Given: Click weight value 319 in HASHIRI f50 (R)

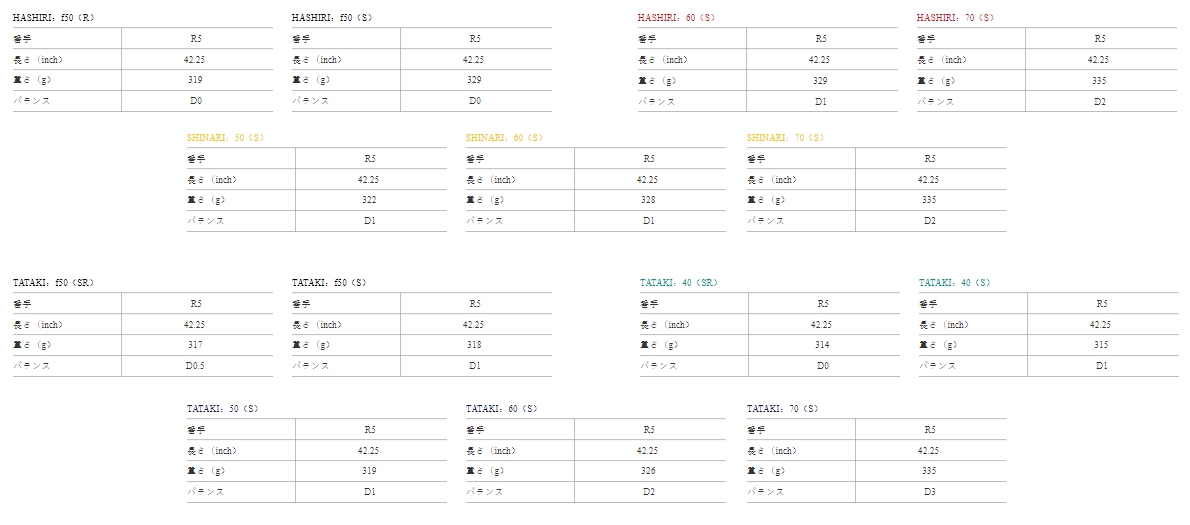Looking at the screenshot, I should point(196,80).
